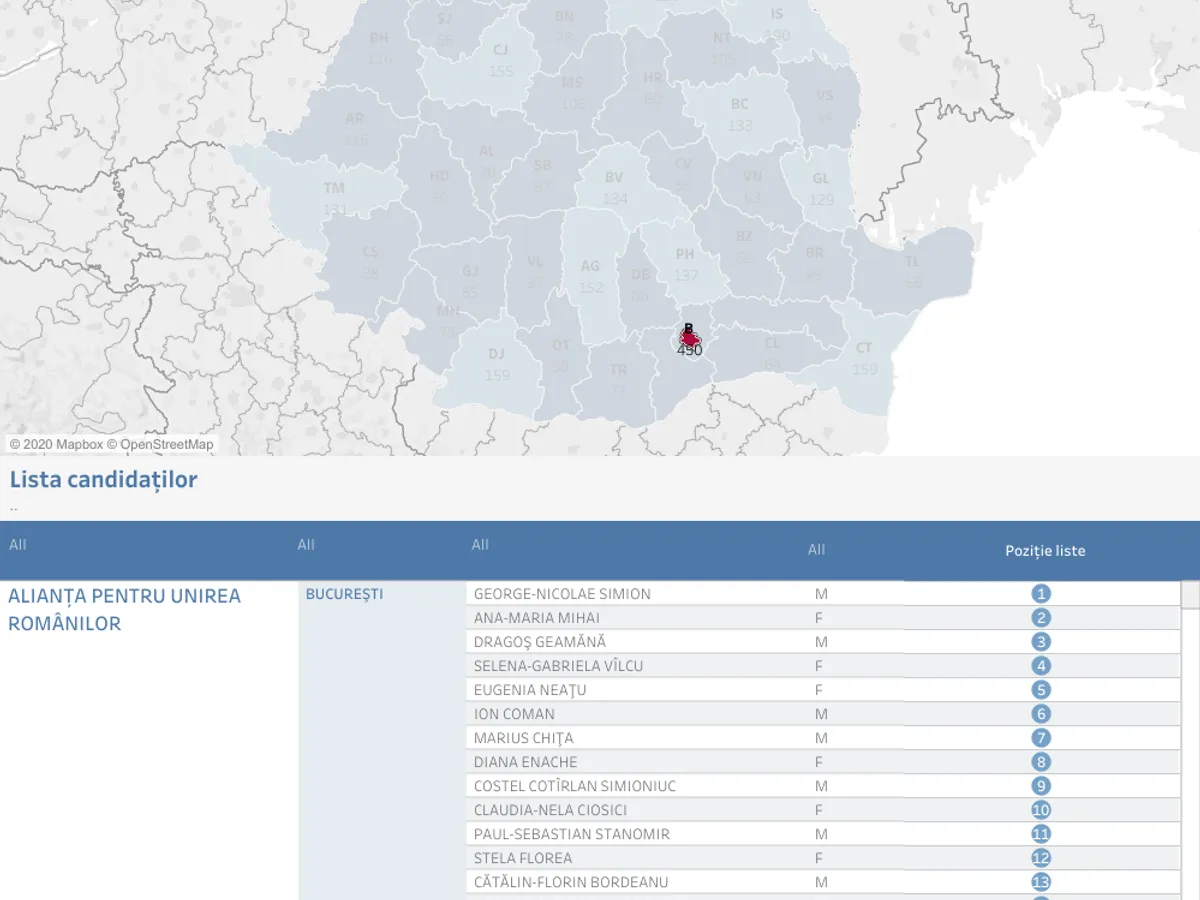This screenshot has width=1200, height=900.
Task: Click the Lista candidaților heading
Action: [x=104, y=479]
